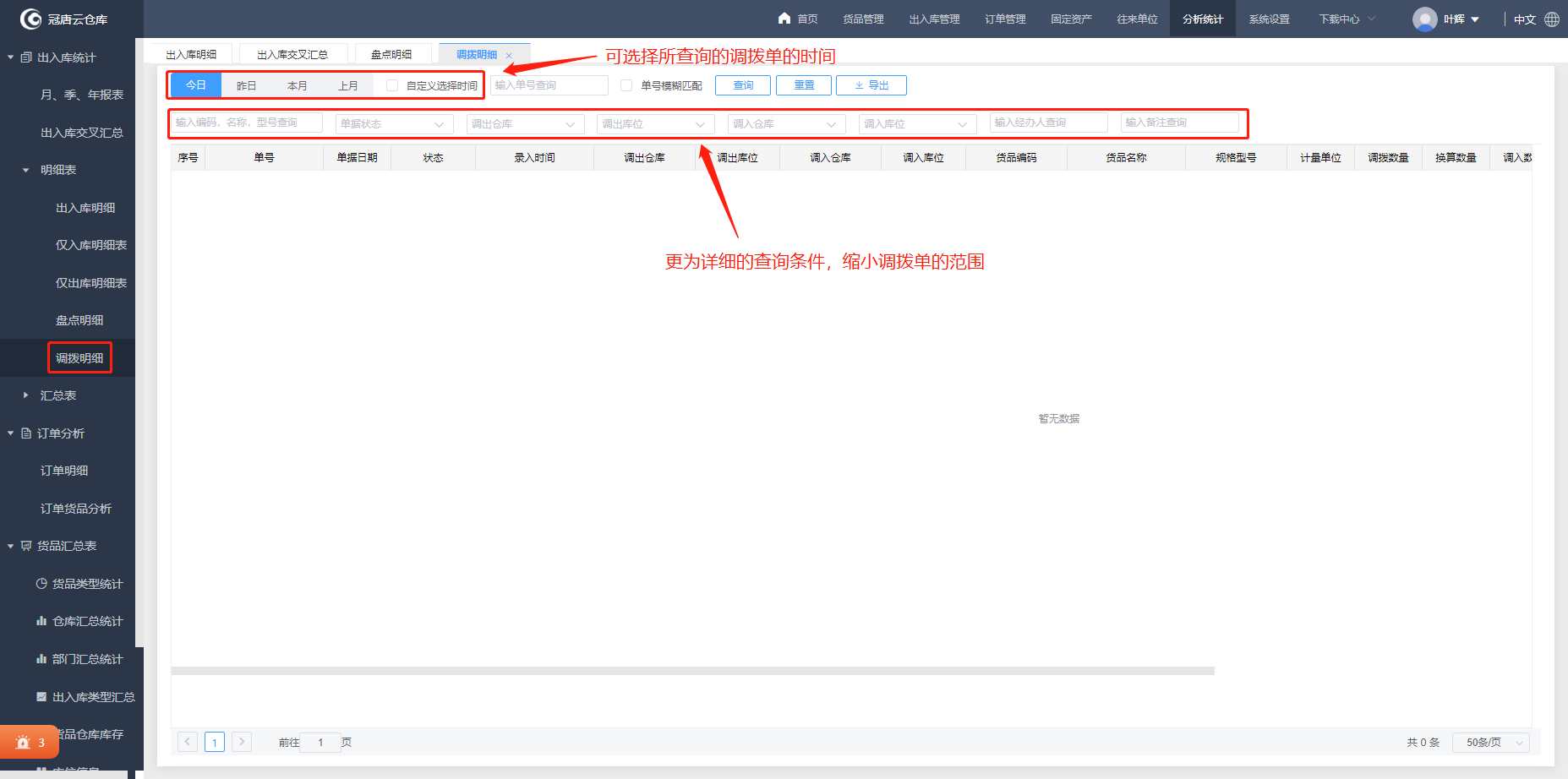Switch language via 中文 label
The image size is (1568, 779).
click(x=1524, y=19)
